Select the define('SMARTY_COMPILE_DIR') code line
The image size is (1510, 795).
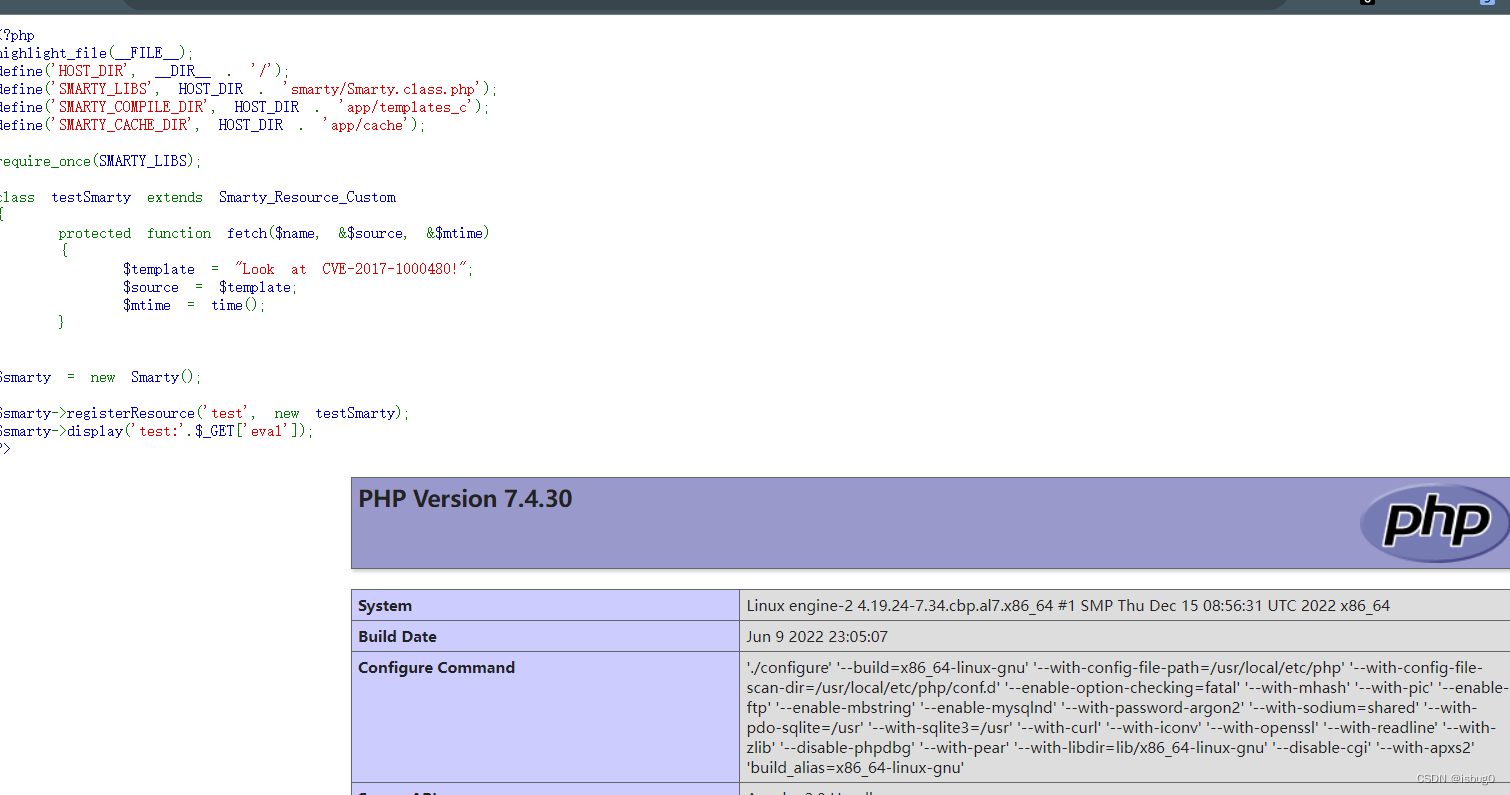(245, 107)
